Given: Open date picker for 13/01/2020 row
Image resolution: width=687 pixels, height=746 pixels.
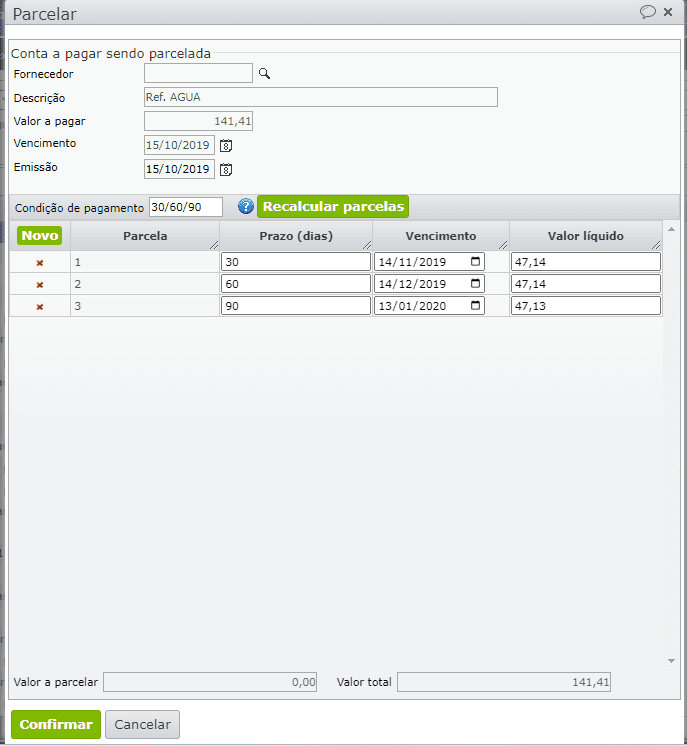Looking at the screenshot, I should coord(475,305).
